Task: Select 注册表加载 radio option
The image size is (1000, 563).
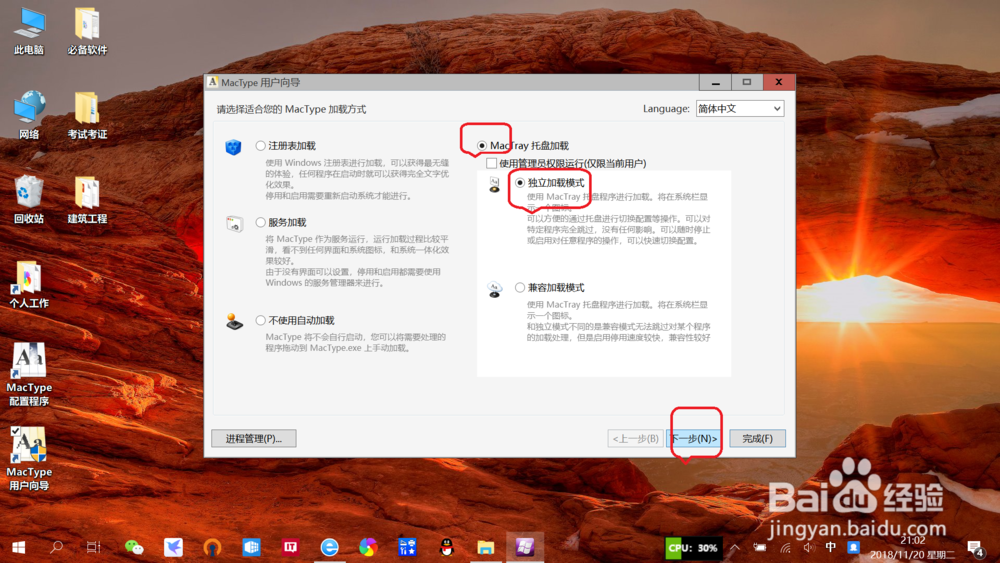Action: [260, 145]
